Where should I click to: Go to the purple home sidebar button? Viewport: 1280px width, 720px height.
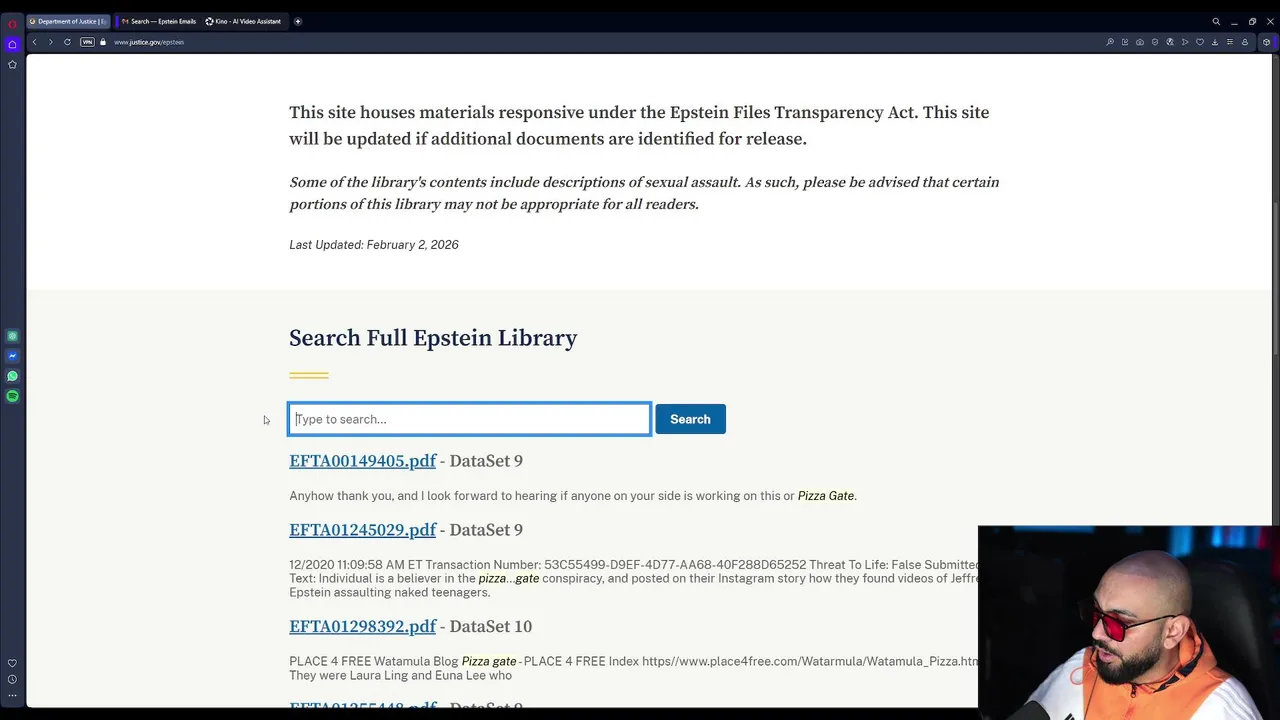[12, 44]
